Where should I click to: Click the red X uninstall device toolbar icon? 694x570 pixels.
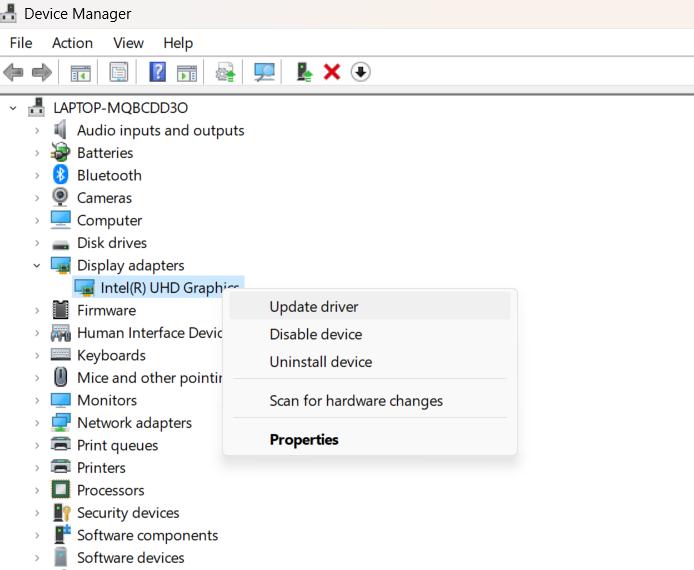pyautogui.click(x=332, y=72)
